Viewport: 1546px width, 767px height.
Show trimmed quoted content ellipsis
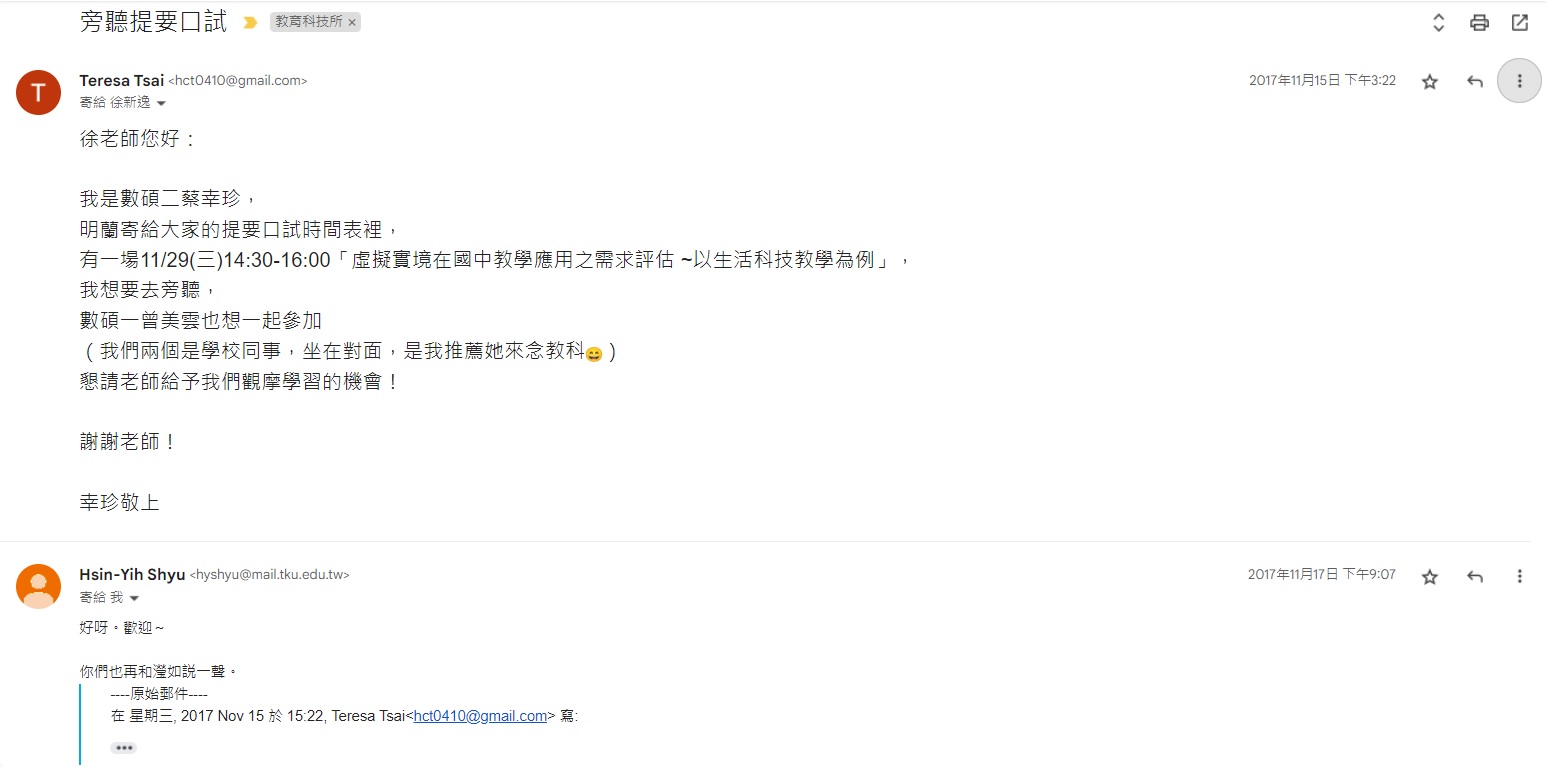(123, 748)
